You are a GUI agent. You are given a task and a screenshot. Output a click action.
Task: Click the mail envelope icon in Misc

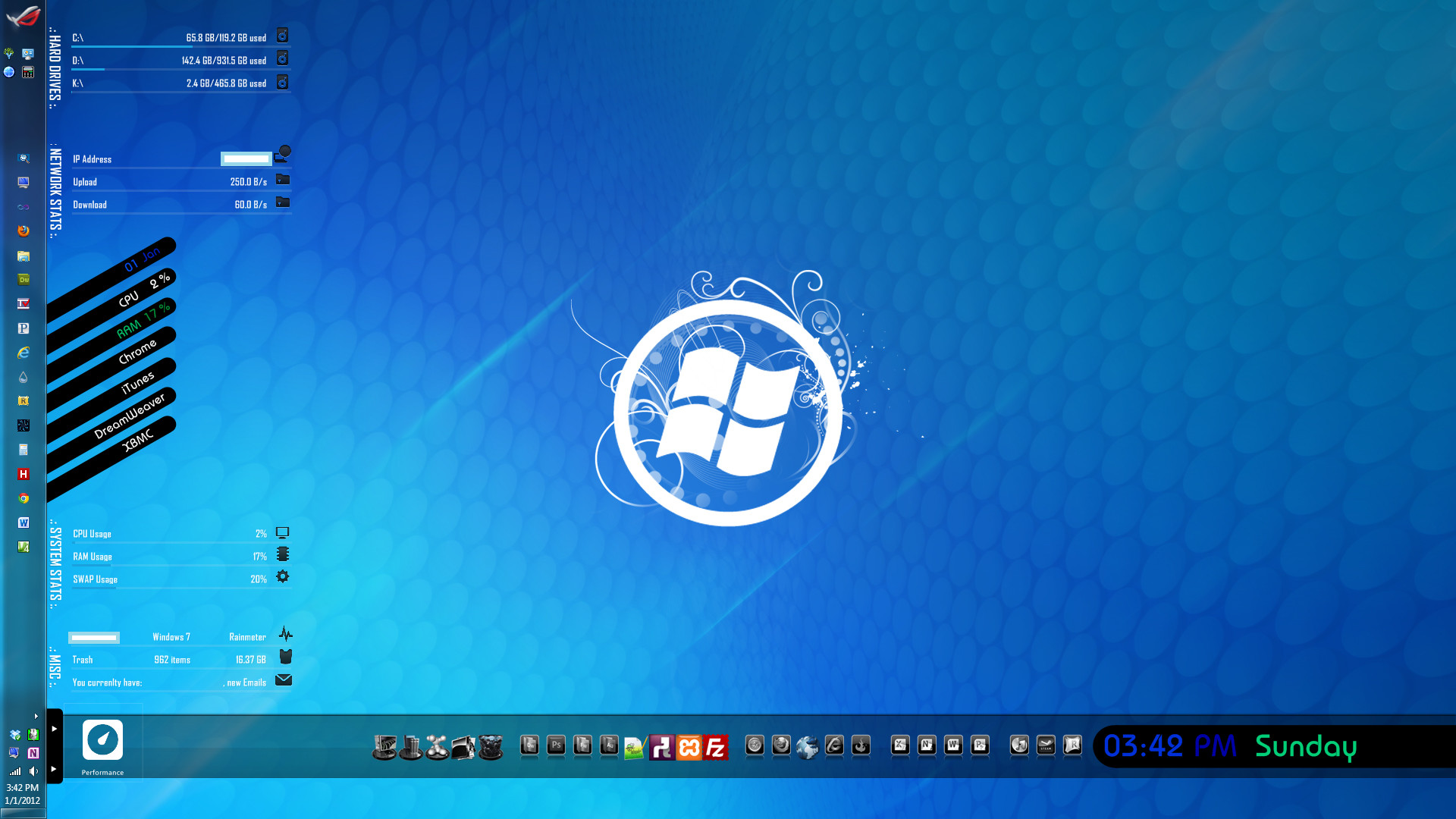click(284, 680)
